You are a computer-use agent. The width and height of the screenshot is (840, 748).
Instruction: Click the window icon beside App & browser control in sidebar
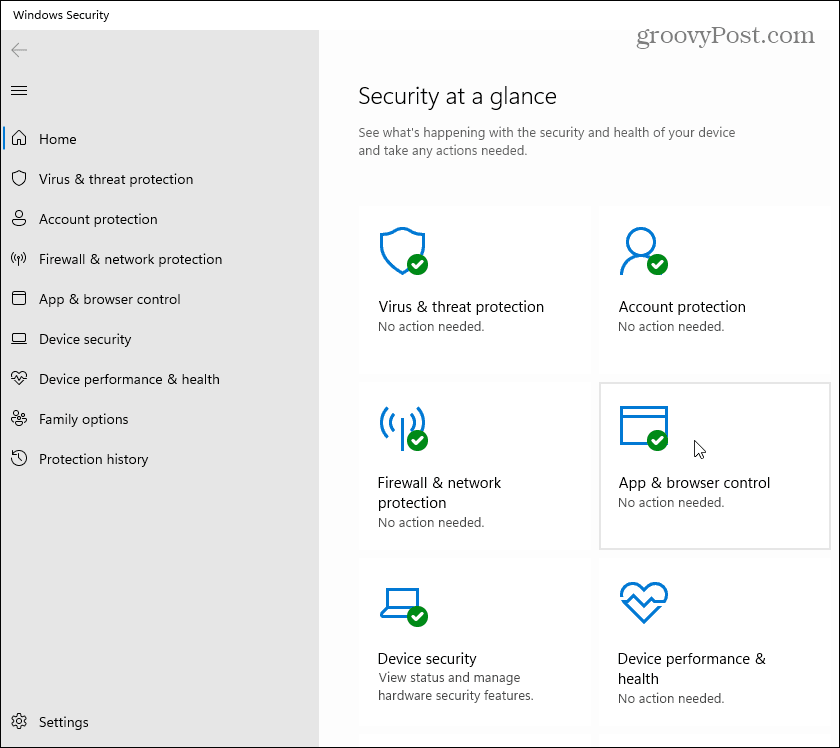point(19,298)
